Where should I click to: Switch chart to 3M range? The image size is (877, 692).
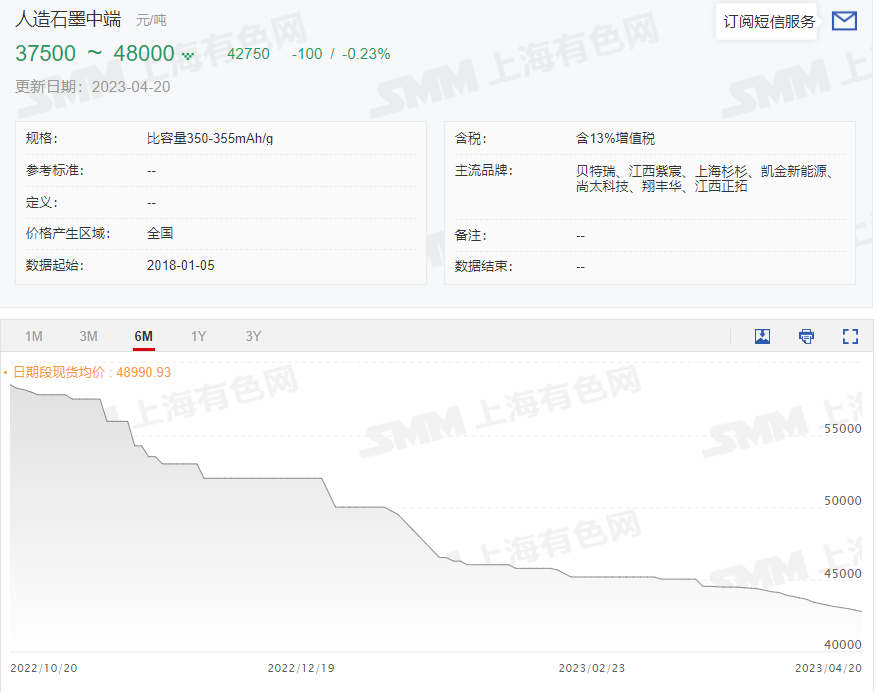(89, 336)
